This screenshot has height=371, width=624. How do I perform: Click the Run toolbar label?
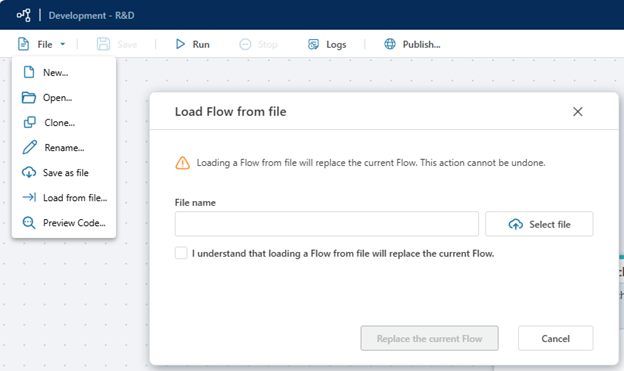point(201,45)
